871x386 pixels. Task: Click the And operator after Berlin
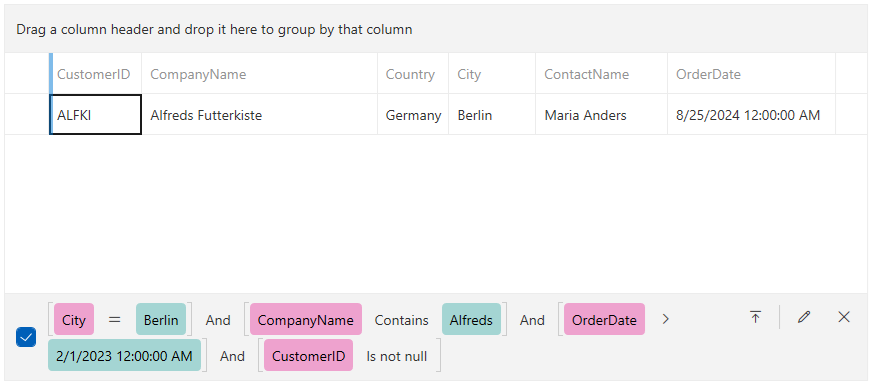tap(218, 320)
